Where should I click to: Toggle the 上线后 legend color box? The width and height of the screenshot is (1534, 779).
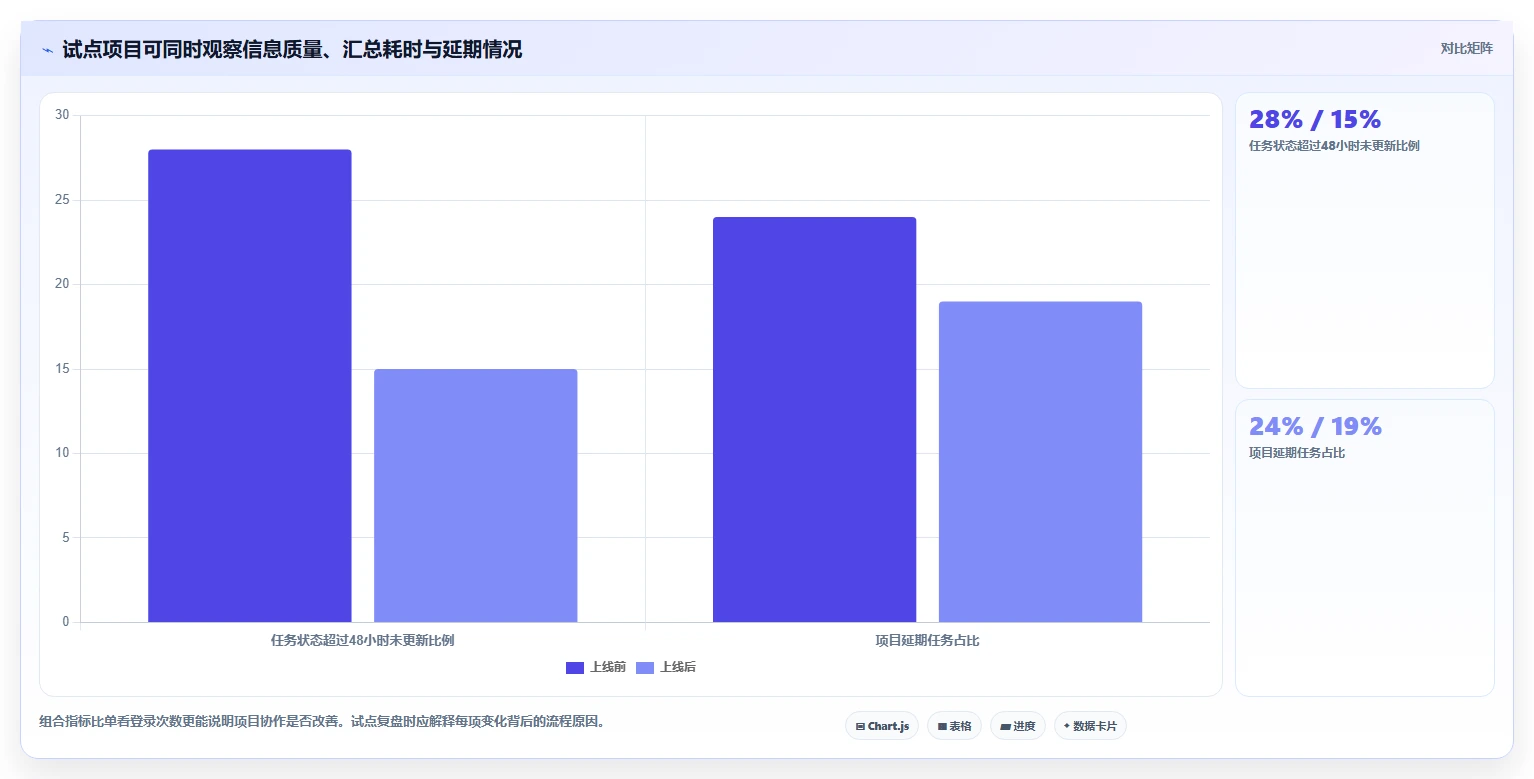point(645,668)
